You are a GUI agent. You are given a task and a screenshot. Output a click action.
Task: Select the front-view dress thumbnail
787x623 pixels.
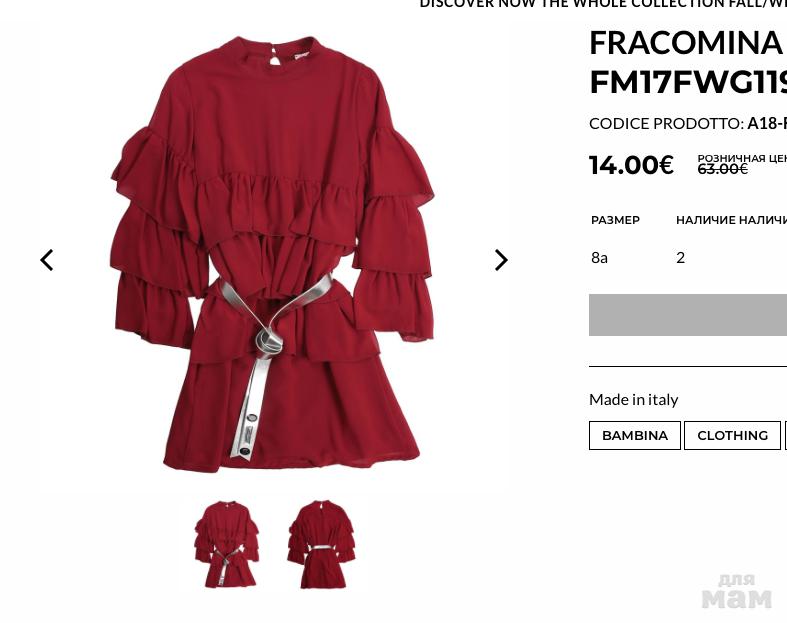(x=226, y=544)
